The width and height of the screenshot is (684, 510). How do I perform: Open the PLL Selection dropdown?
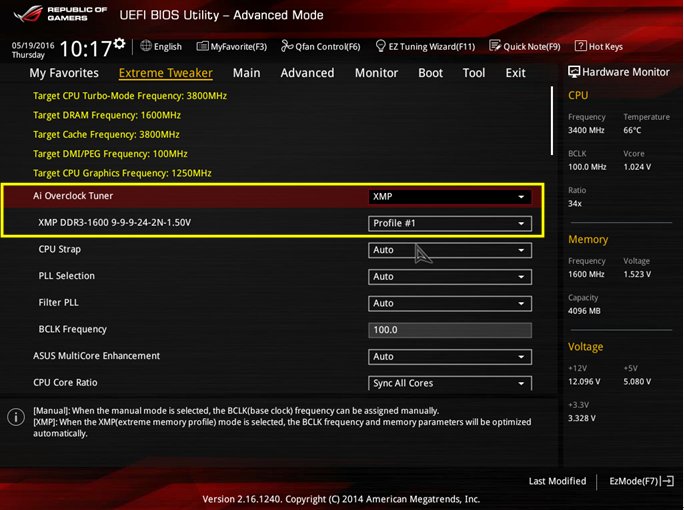[449, 277]
